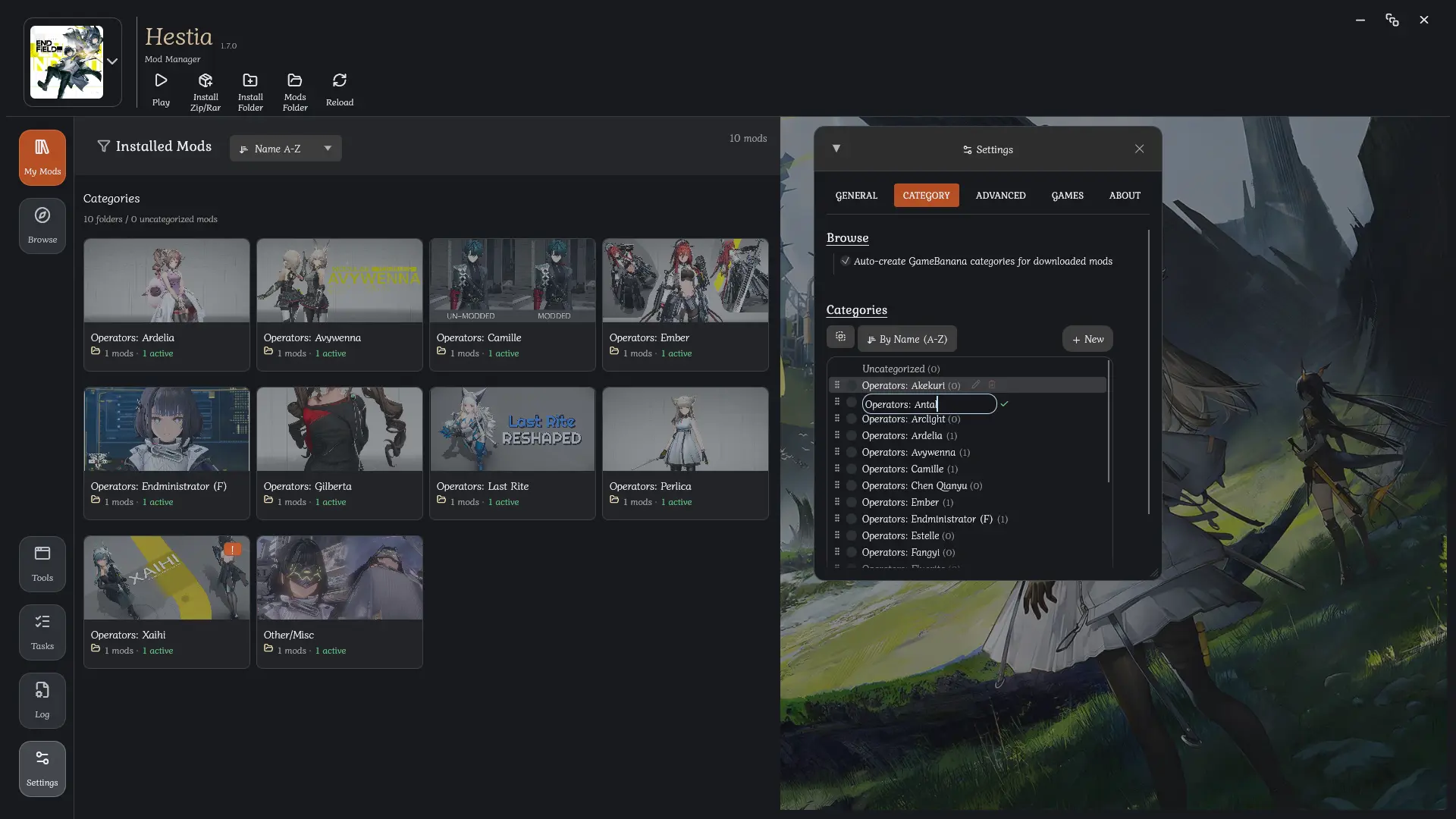This screenshot has height=819, width=1456.
Task: Toggle selection circle for Operators: Arclight
Action: 852,419
